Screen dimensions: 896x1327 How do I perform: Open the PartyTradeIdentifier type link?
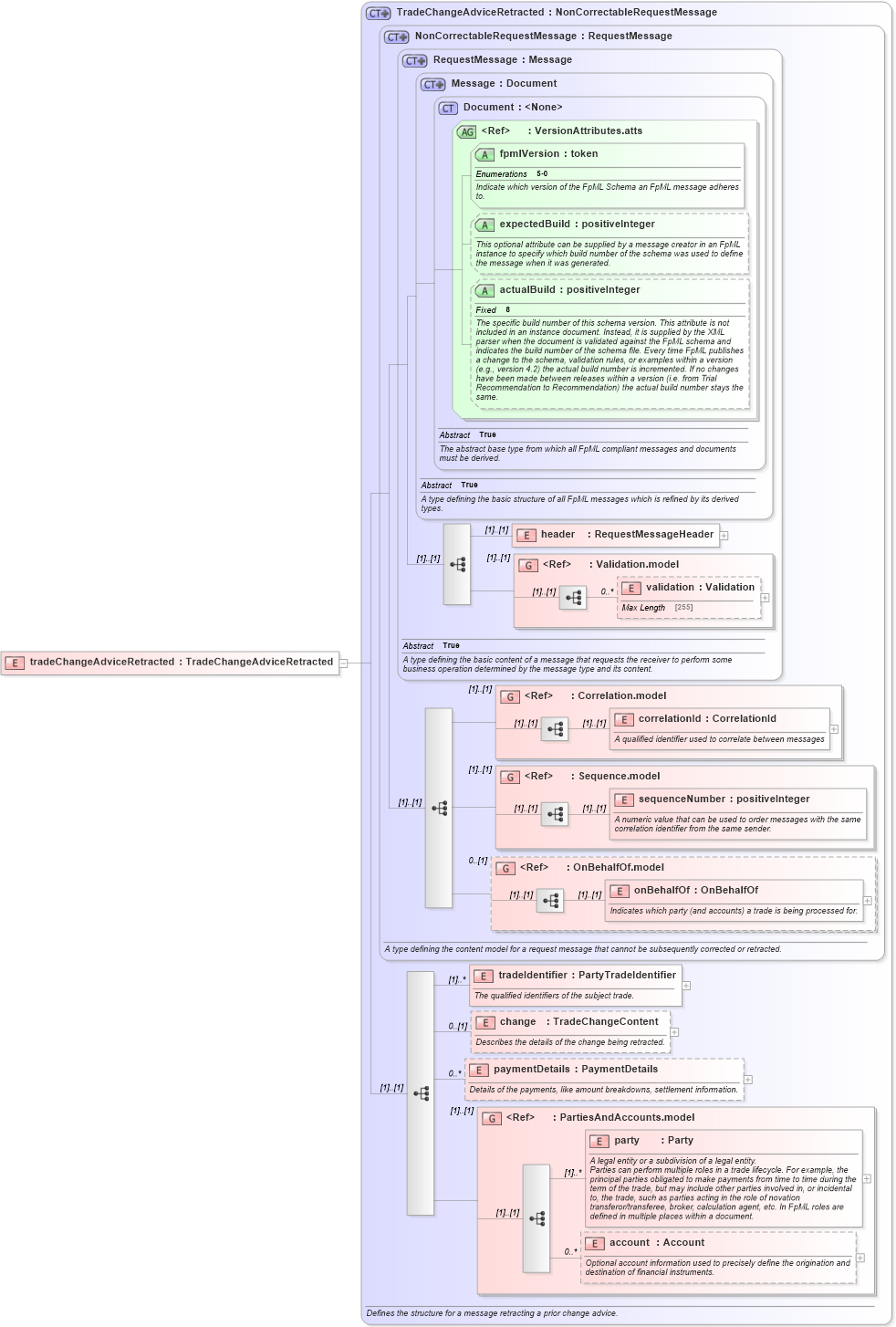click(x=628, y=976)
